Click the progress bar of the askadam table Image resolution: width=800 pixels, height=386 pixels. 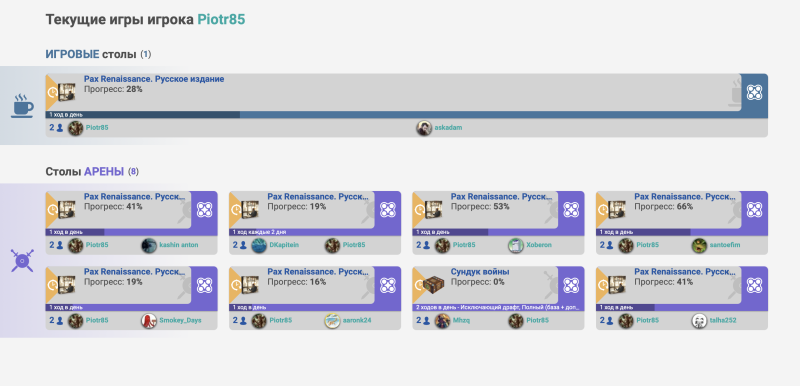pyautogui.click(x=407, y=115)
